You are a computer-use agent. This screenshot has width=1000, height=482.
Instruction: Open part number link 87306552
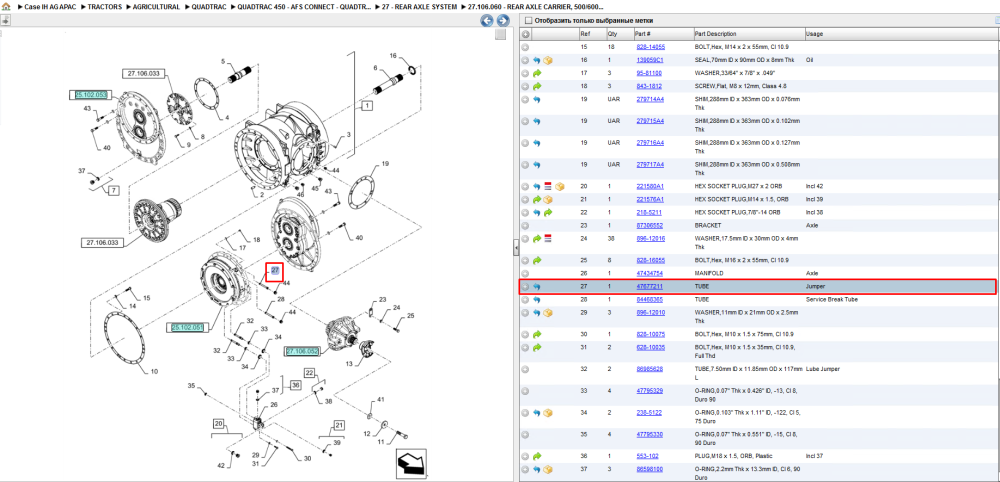650,225
